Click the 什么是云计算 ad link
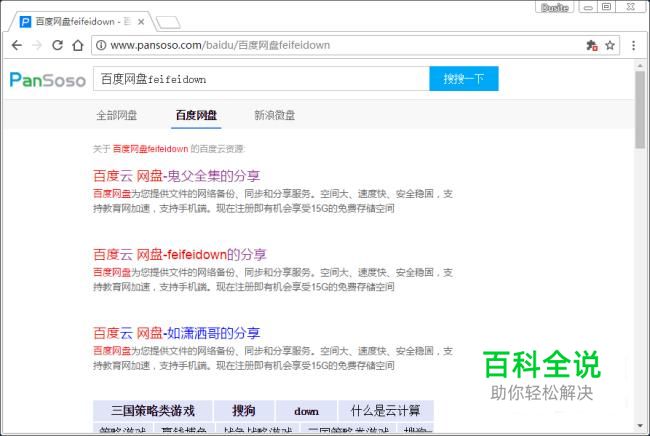Viewport: 650px width, 436px height. 386,410
